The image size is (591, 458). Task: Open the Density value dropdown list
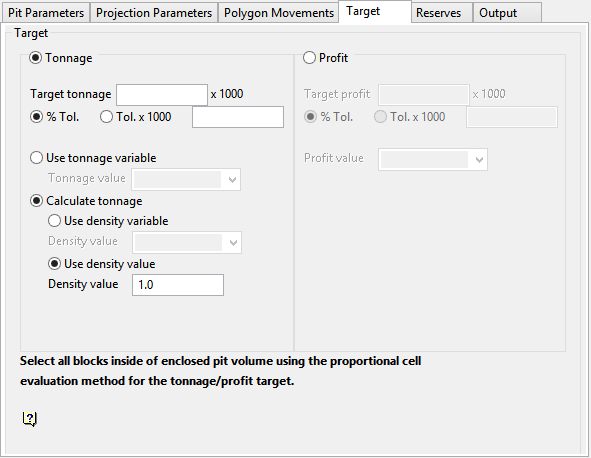(x=187, y=242)
